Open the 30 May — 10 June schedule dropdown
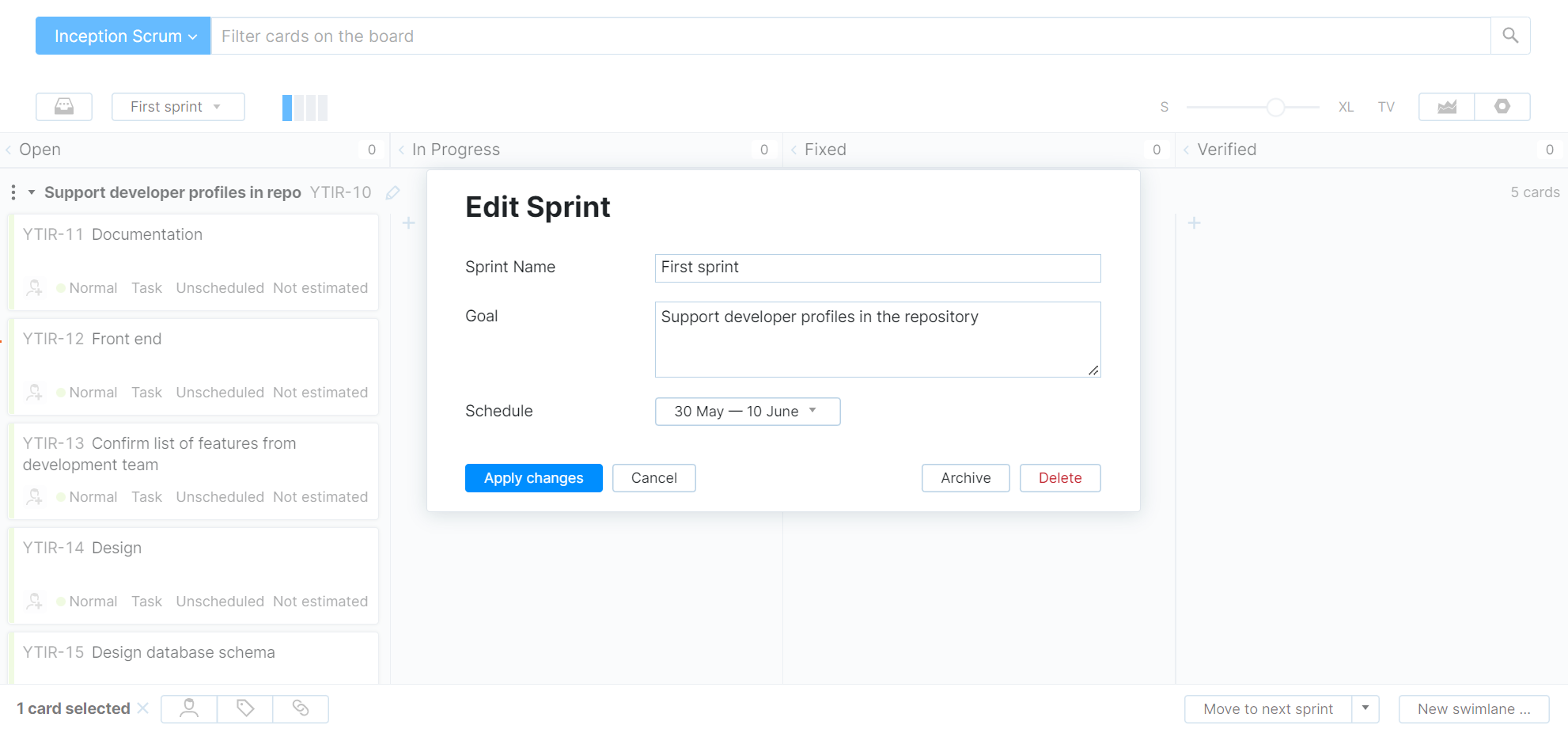 [747, 411]
